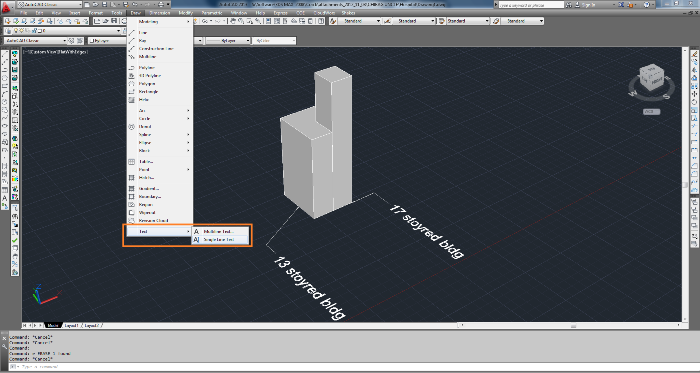
Task: Select Line in the Draw menu
Action: (160, 33)
